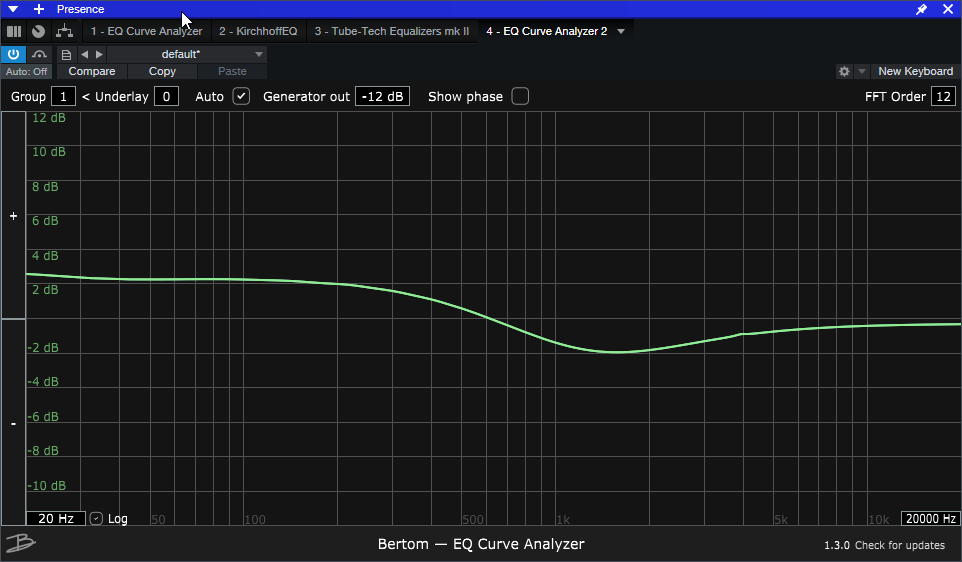Expand the insert tab list dropdown arrow
This screenshot has height=562, width=962.
coord(621,31)
